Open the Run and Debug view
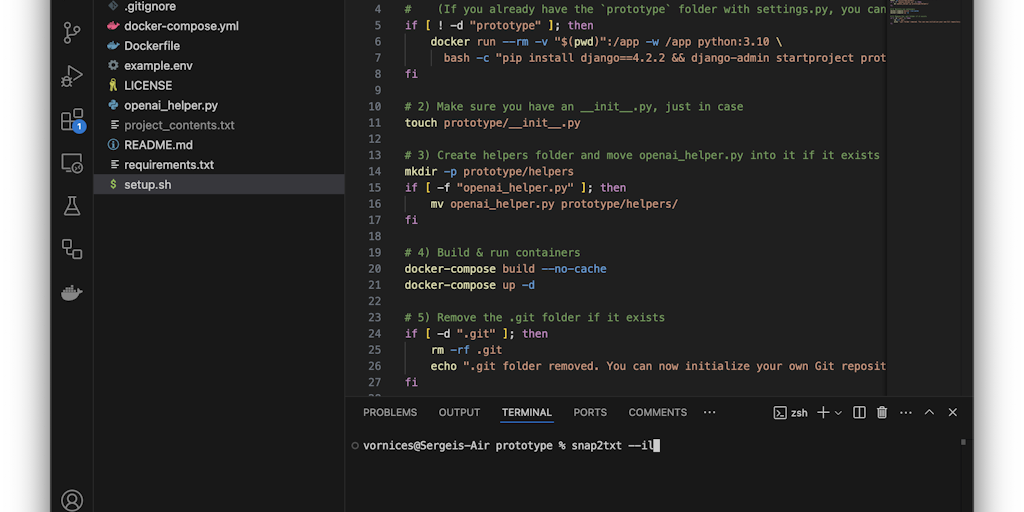 (72, 76)
